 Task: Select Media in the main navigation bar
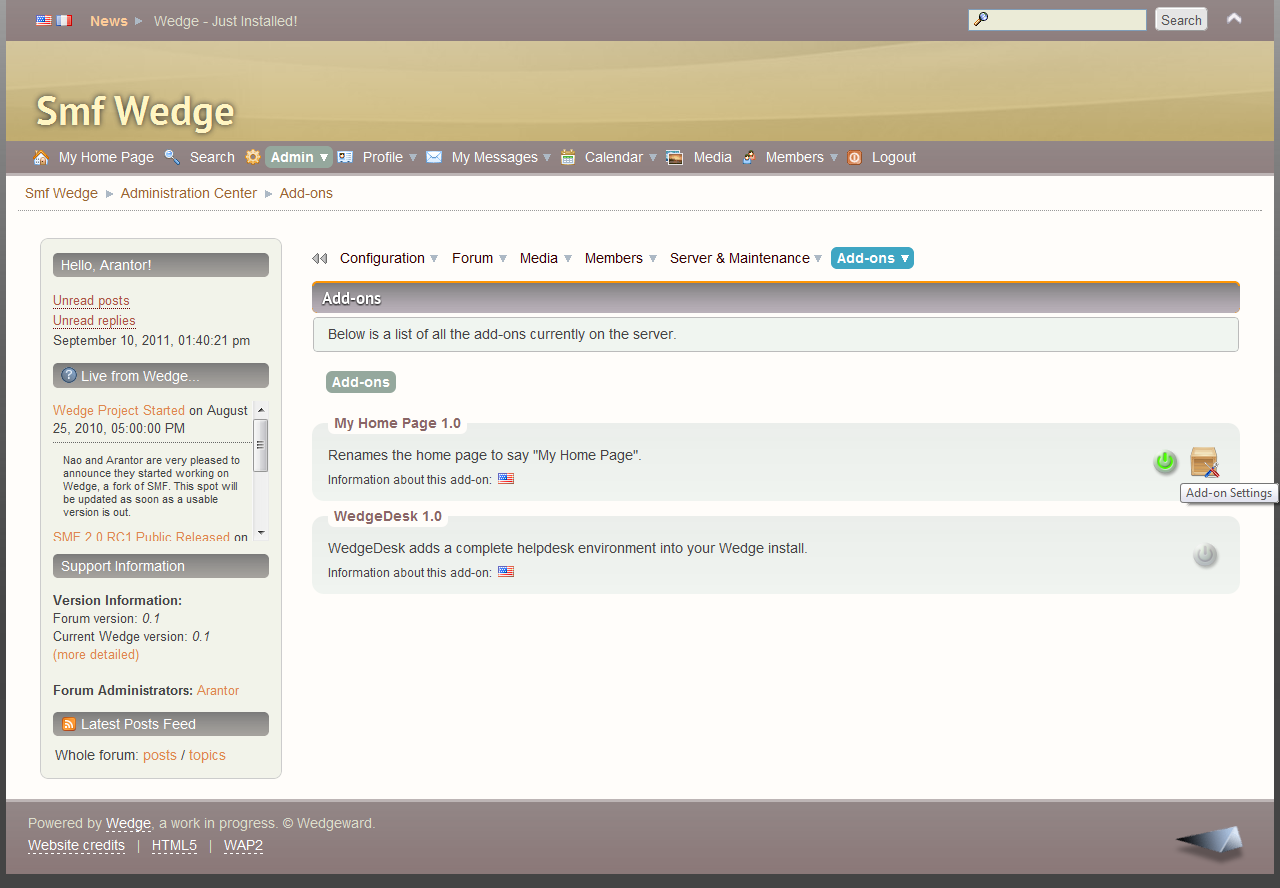pyautogui.click(x=712, y=157)
